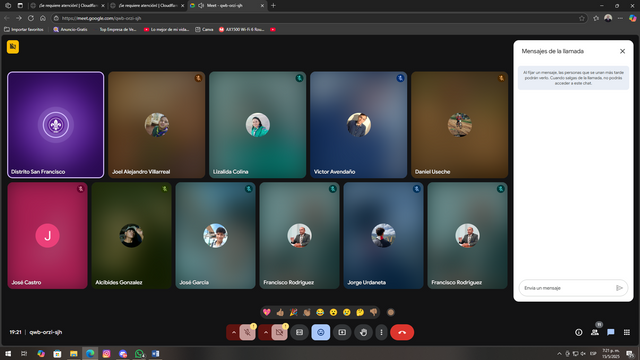Click the send message arrow
This screenshot has height=360, width=640.
coord(619,288)
